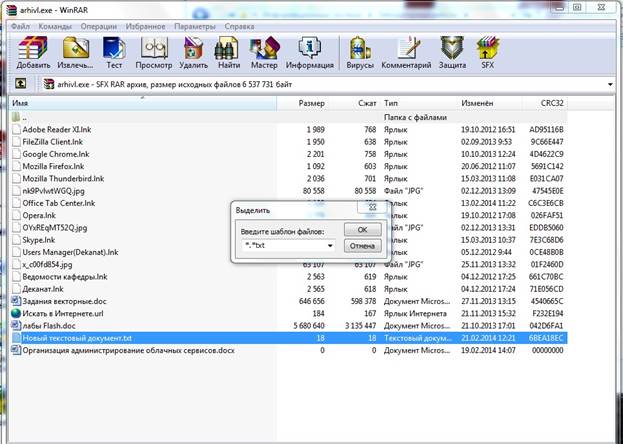Select Office Tab Center.lnk file name
623x444 pixels.
59,203
